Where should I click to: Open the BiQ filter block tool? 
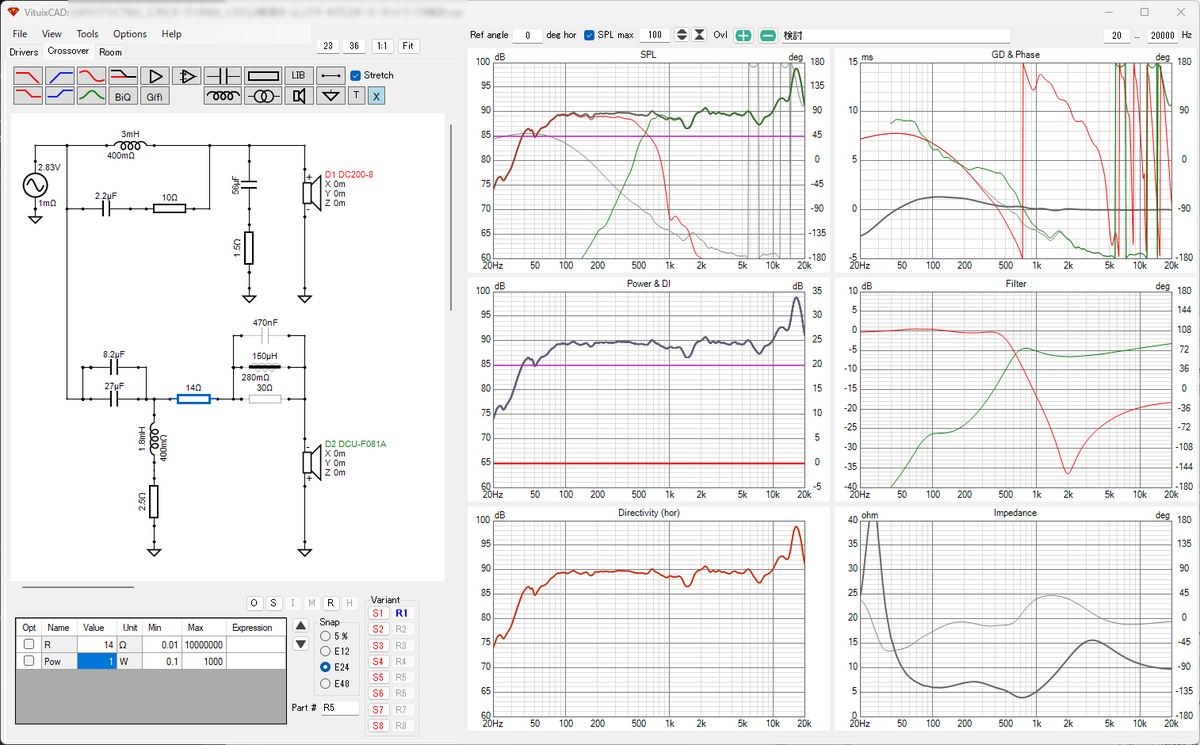(122, 96)
